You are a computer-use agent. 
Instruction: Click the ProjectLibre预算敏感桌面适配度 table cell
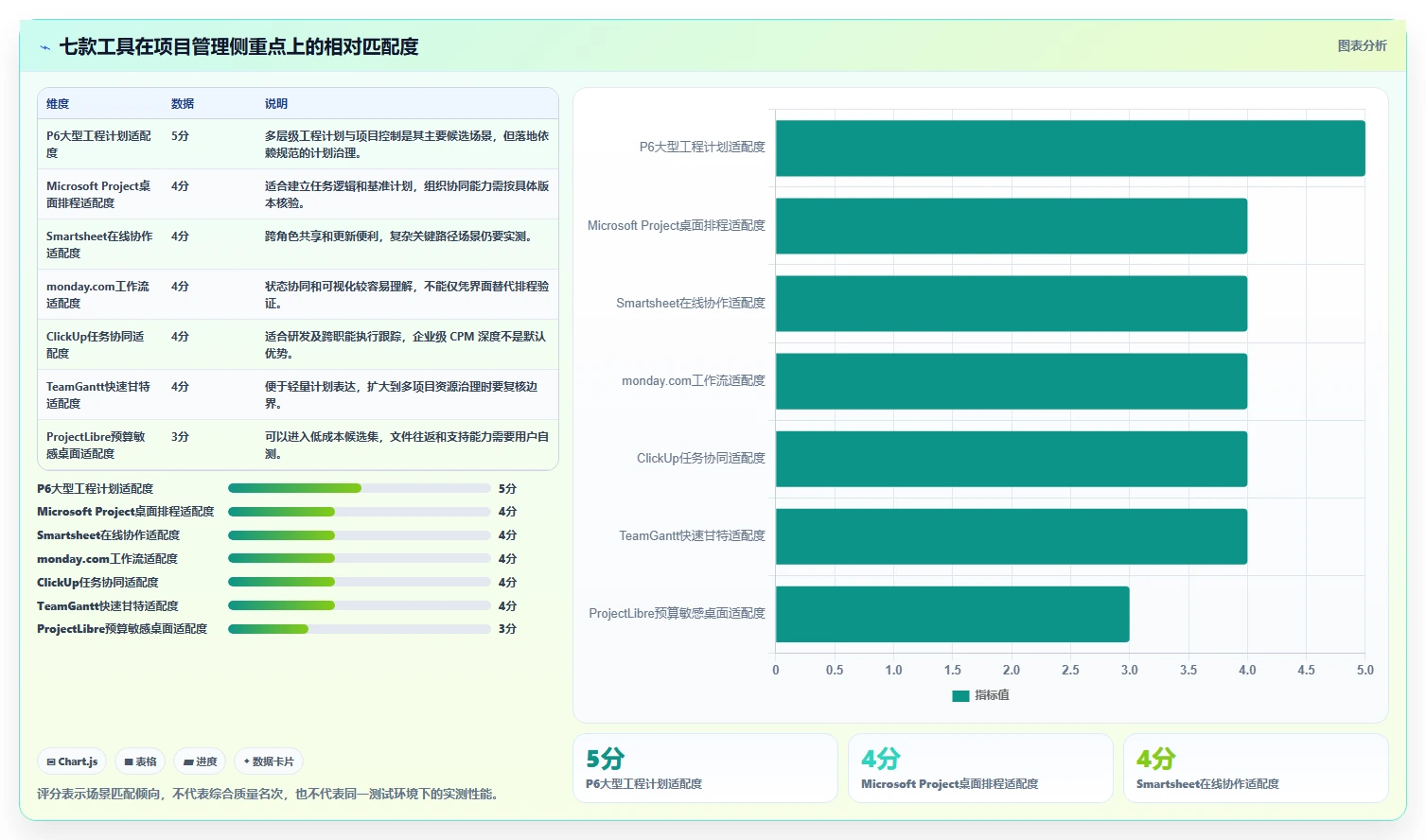pos(99,446)
